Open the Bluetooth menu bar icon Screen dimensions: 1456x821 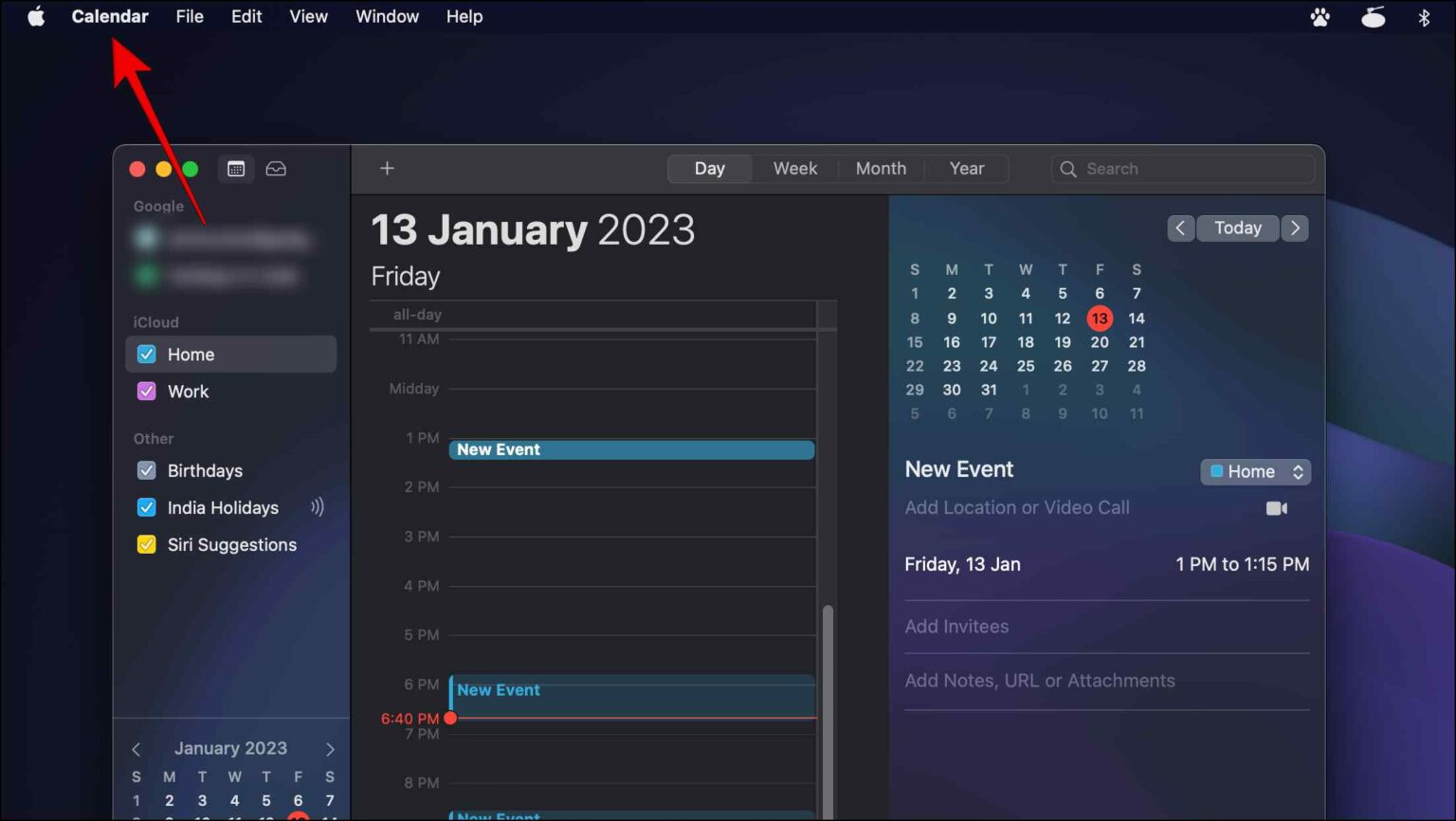pos(1426,16)
